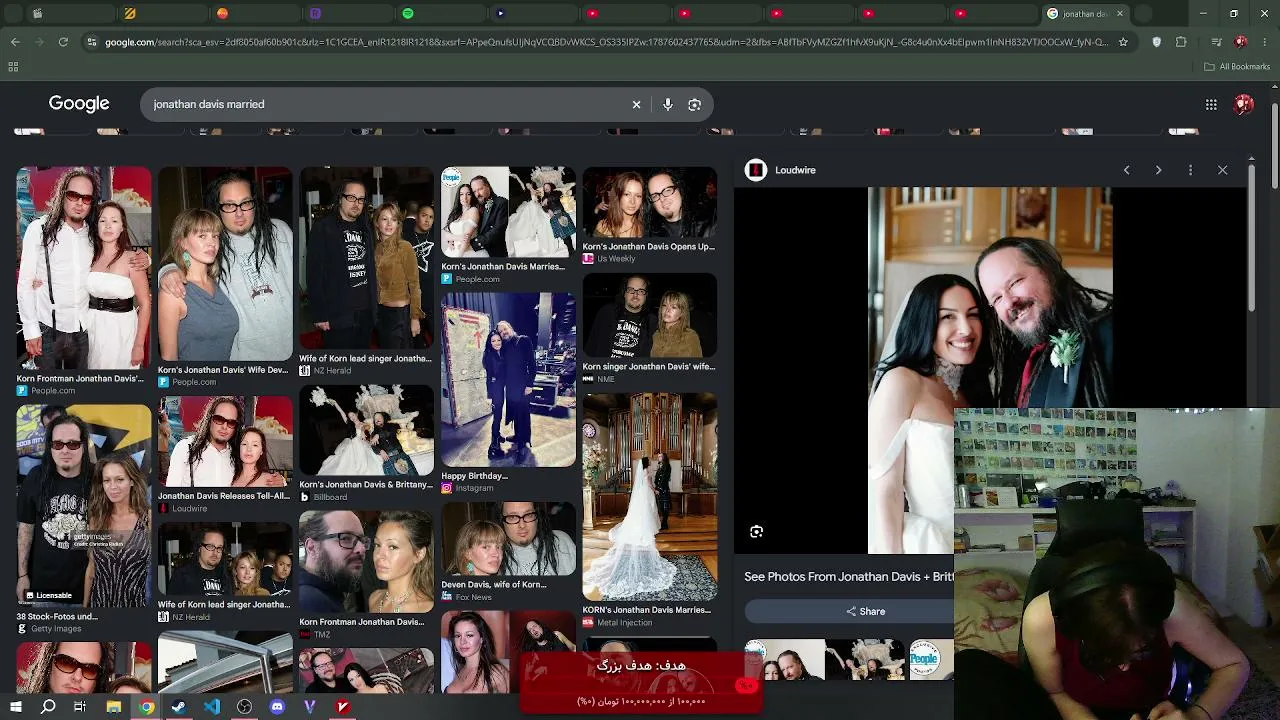Show the previous image in preview panel

point(1126,170)
